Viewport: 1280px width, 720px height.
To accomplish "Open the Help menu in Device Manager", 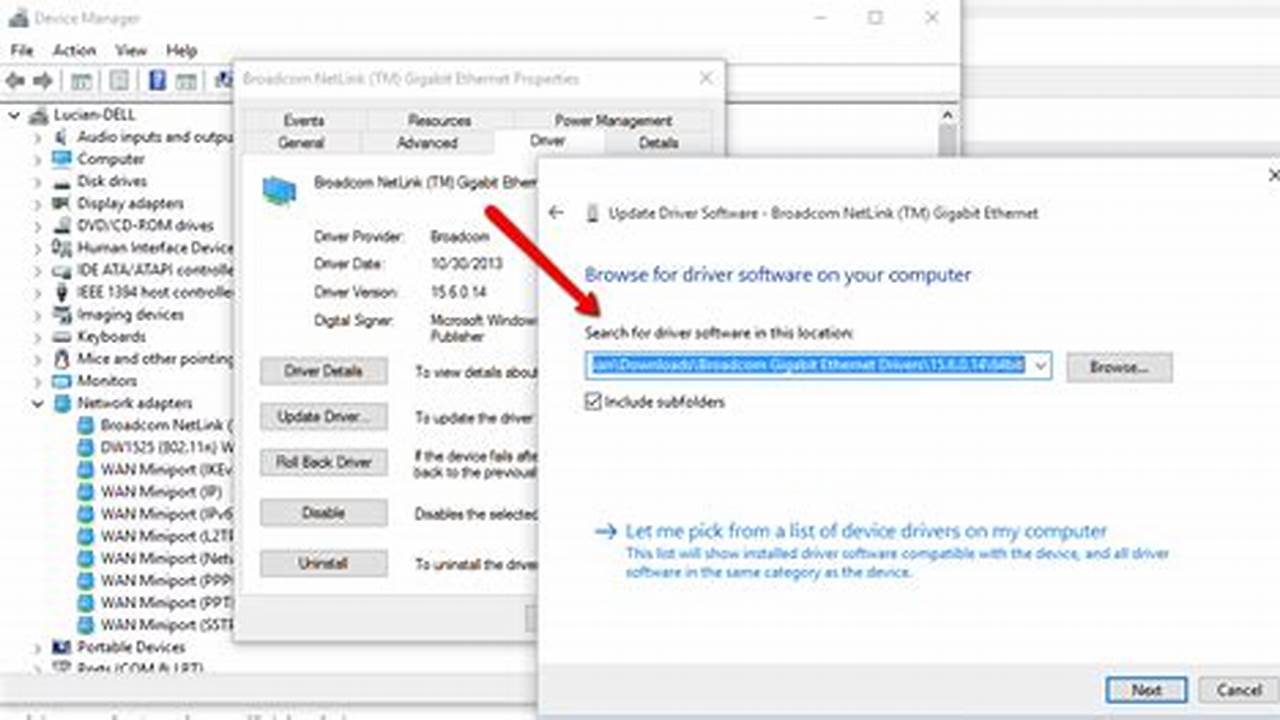I will point(181,50).
